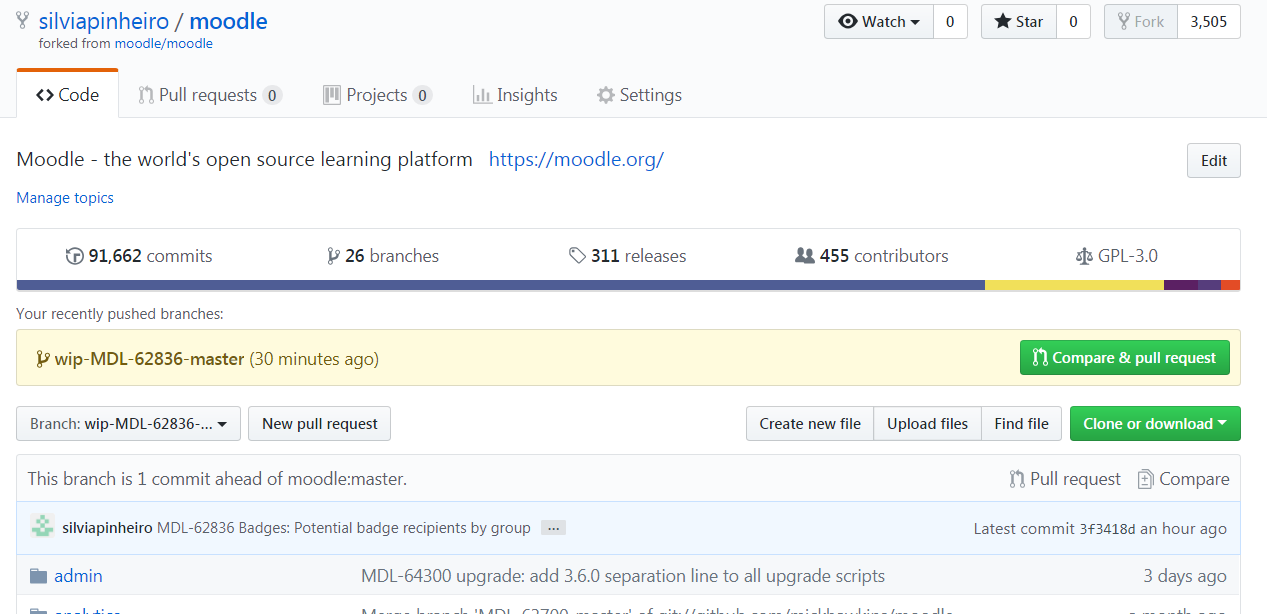View the 455 contributors
Screen dimensions: 1267x614
click(872, 256)
